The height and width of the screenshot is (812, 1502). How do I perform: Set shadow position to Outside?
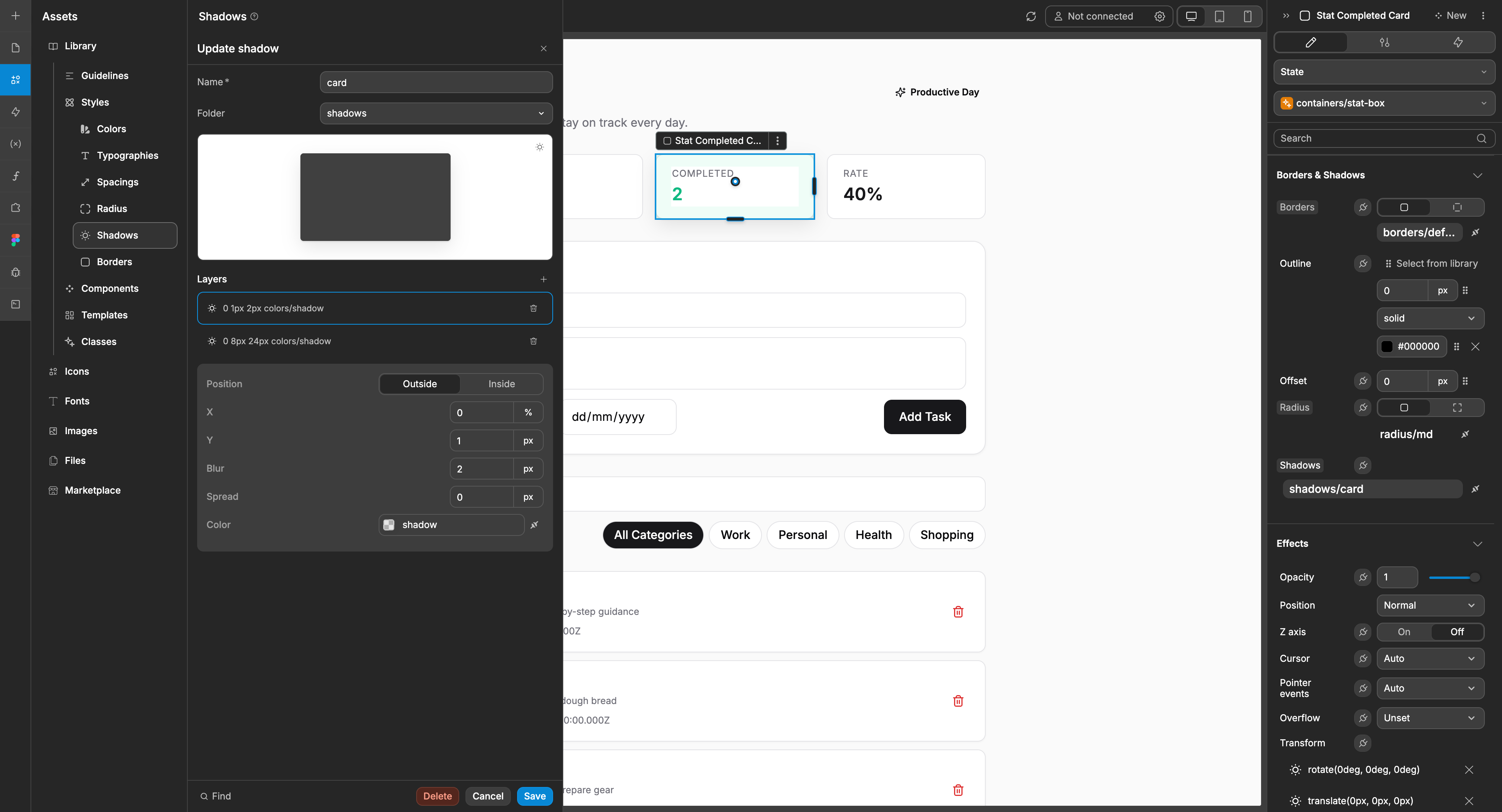[420, 384]
